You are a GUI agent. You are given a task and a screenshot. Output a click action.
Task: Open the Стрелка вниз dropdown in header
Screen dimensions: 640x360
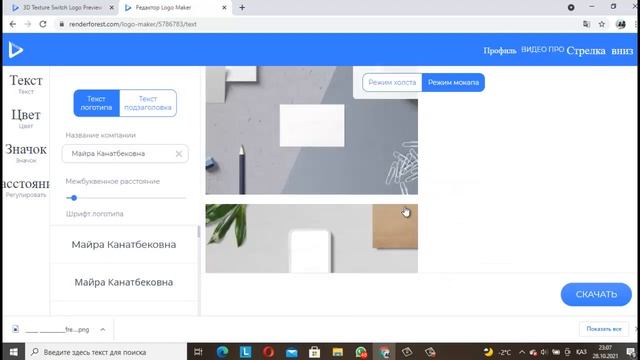(600, 51)
